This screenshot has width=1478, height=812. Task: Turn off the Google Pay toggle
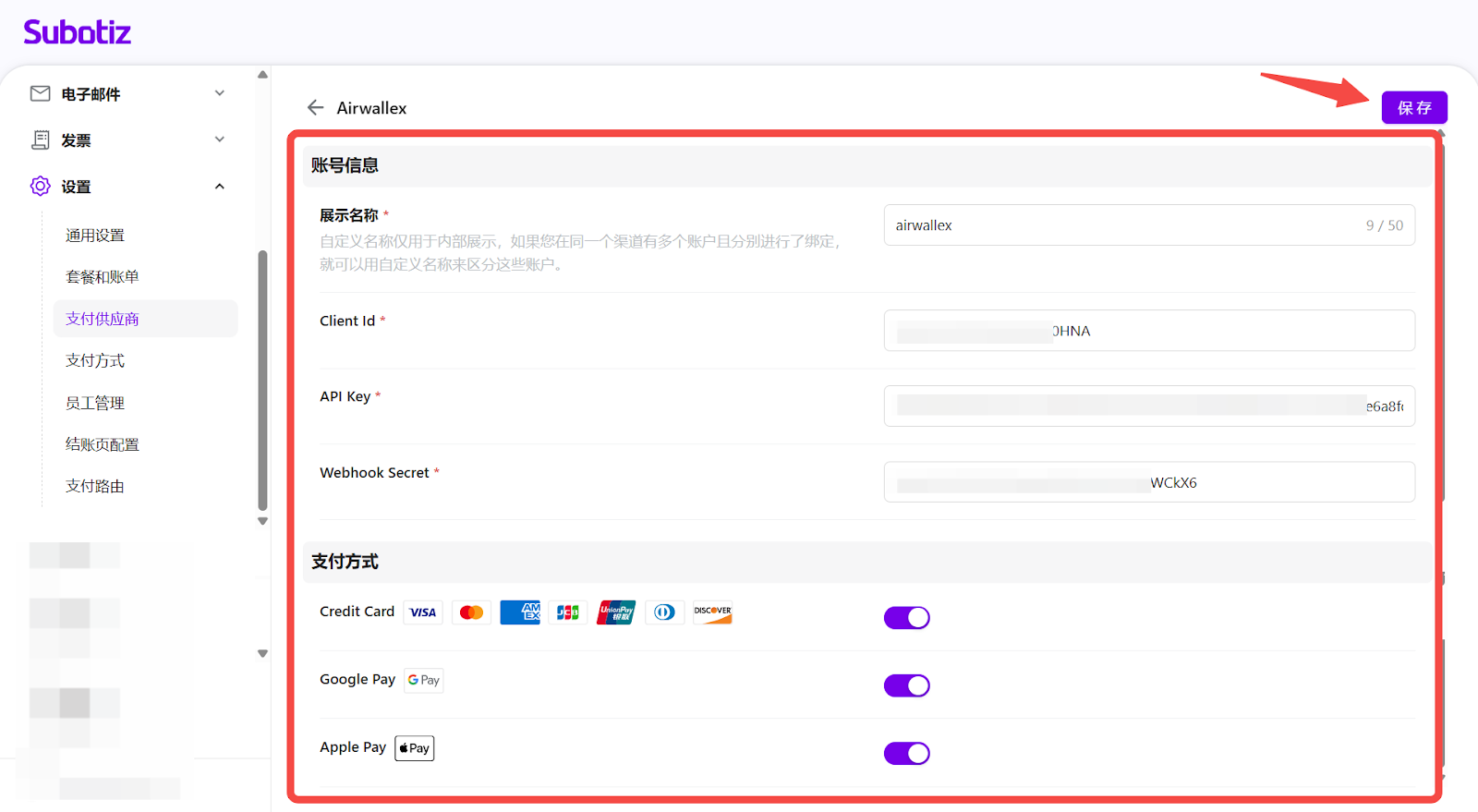pyautogui.click(x=906, y=685)
